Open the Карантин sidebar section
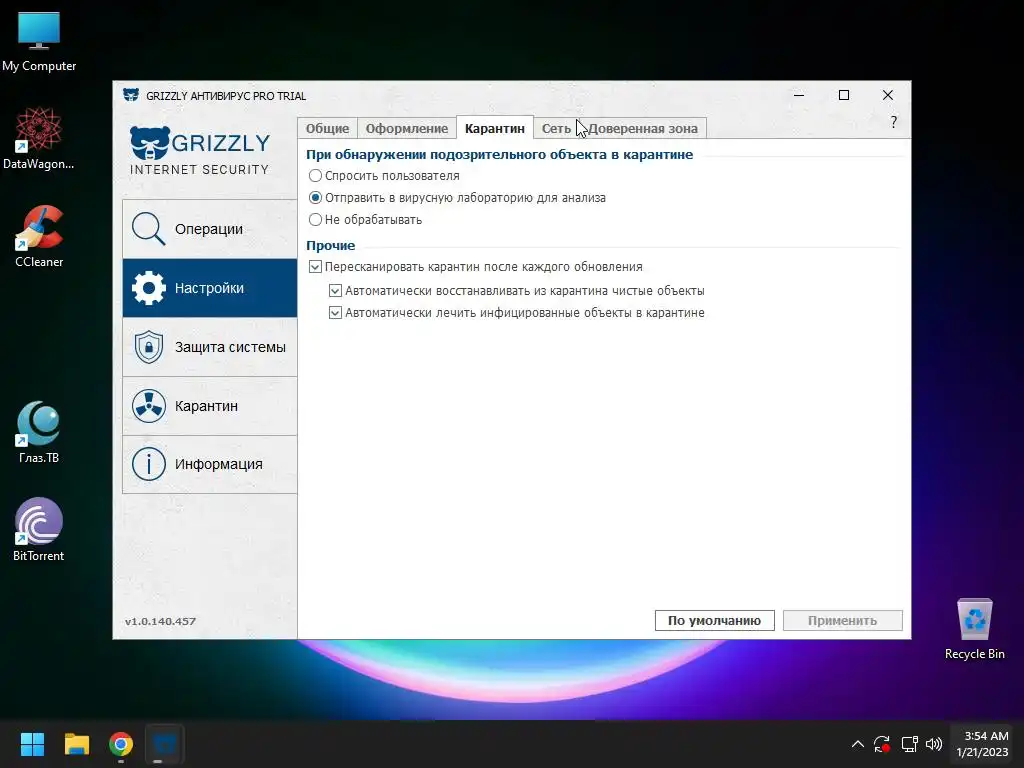Image resolution: width=1024 pixels, height=768 pixels. tap(210, 406)
